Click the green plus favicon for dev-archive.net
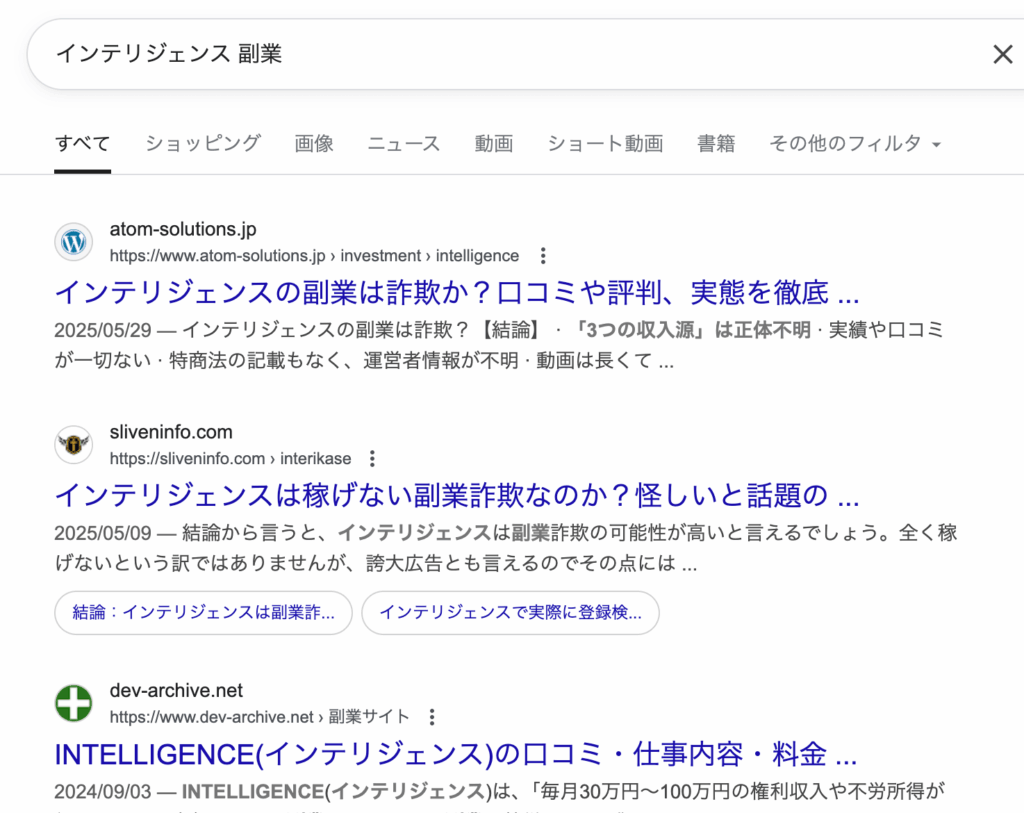 click(x=74, y=703)
